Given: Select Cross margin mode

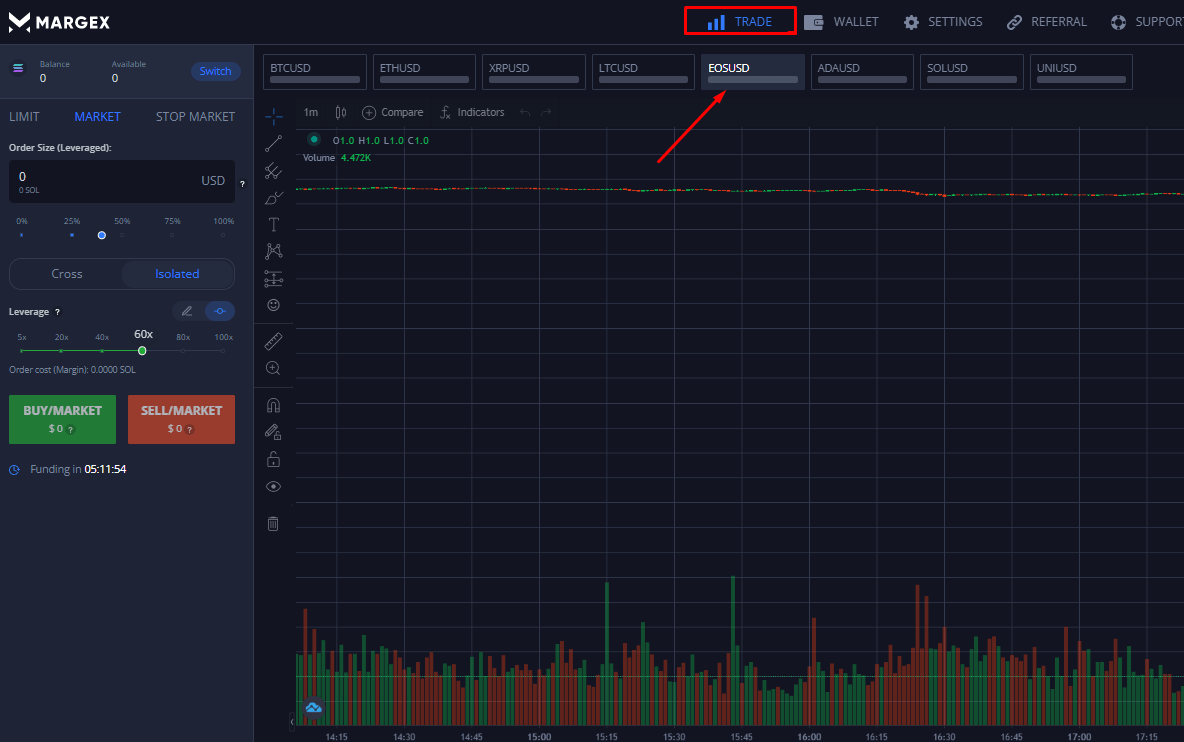Looking at the screenshot, I should [66, 274].
